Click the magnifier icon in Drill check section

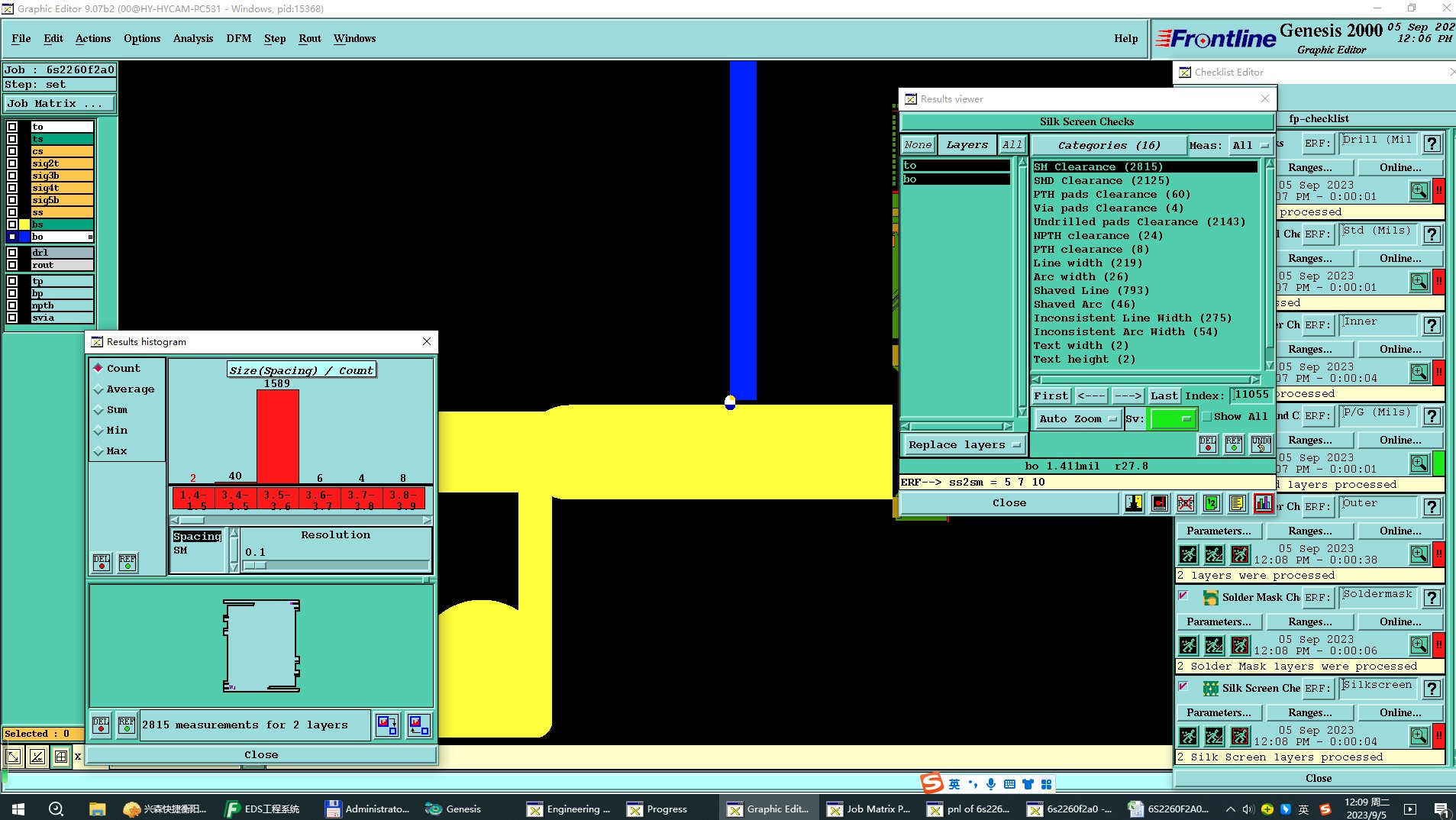pos(1419,191)
